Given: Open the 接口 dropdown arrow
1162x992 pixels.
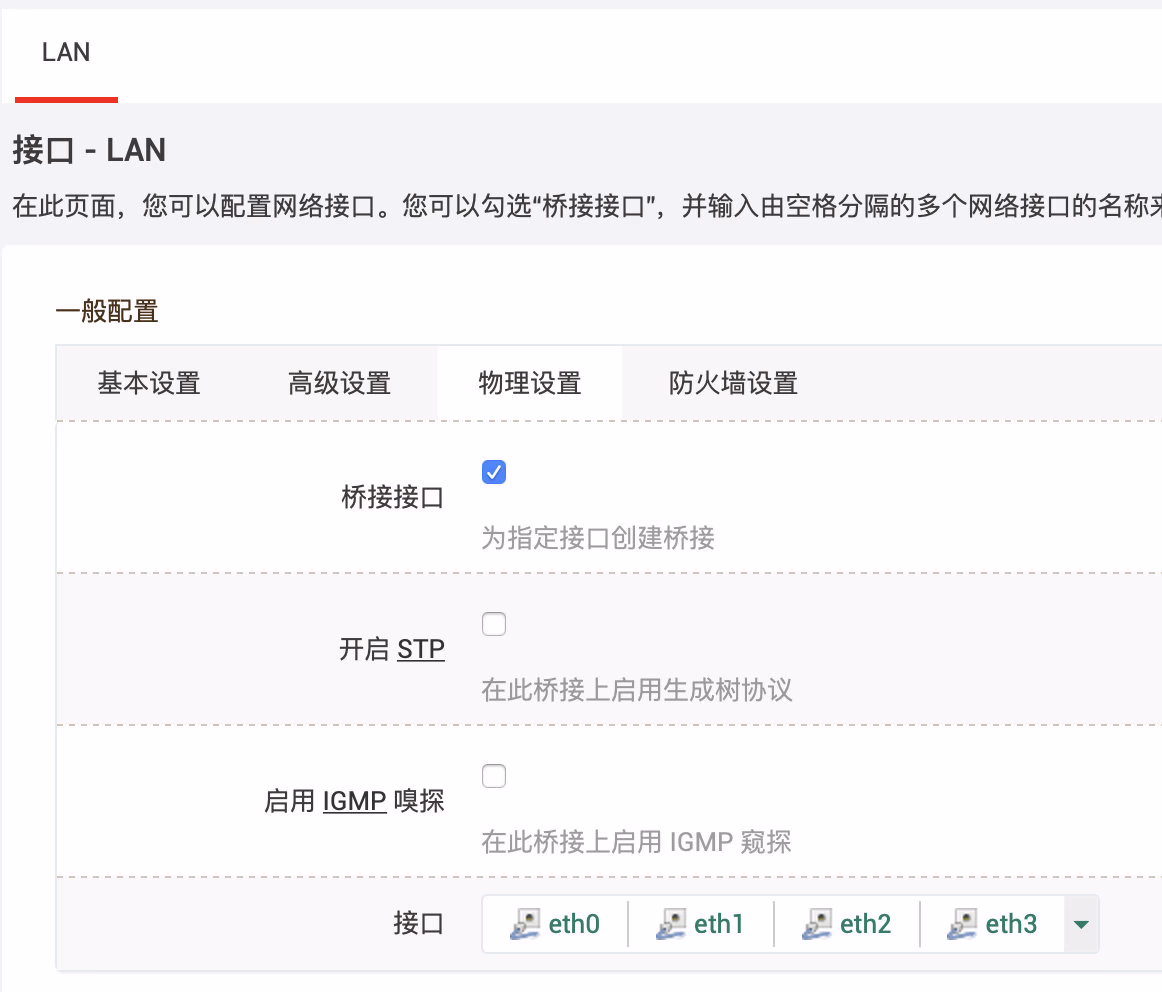Looking at the screenshot, I should 1080,924.
